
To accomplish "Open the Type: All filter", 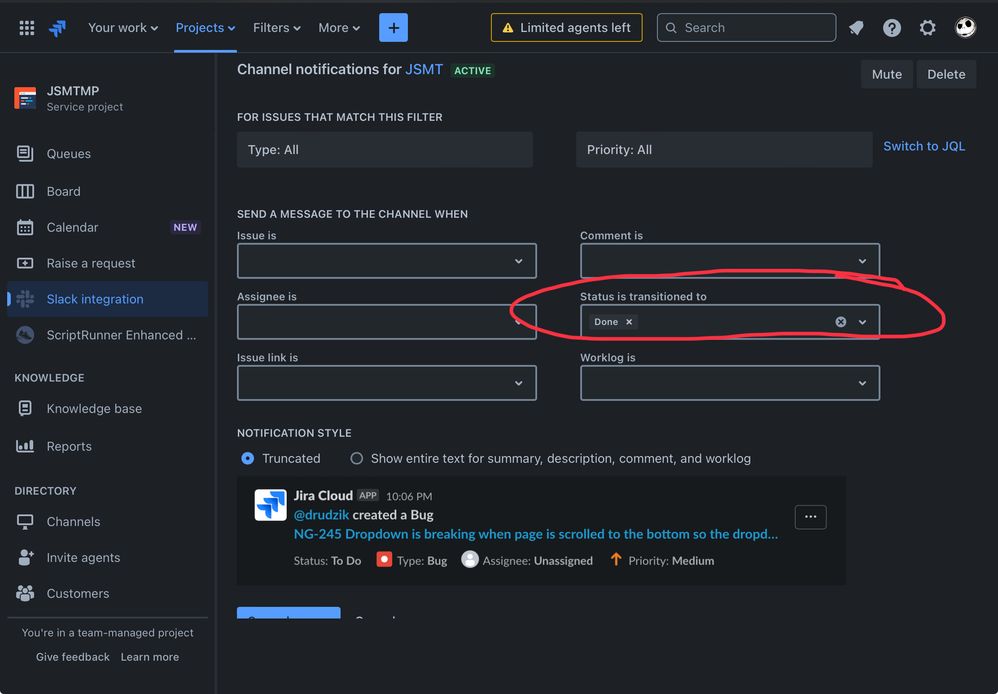I will pos(384,150).
